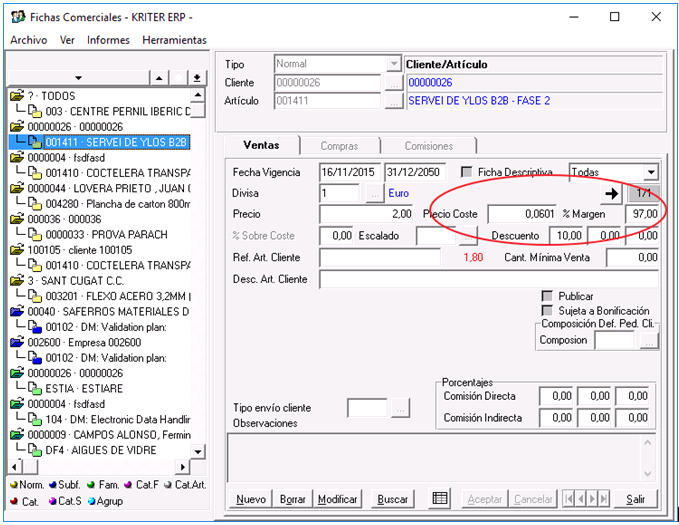Open Cliente lookup ellipsis button
Image resolution: width=679 pixels, height=525 pixels.
(393, 83)
